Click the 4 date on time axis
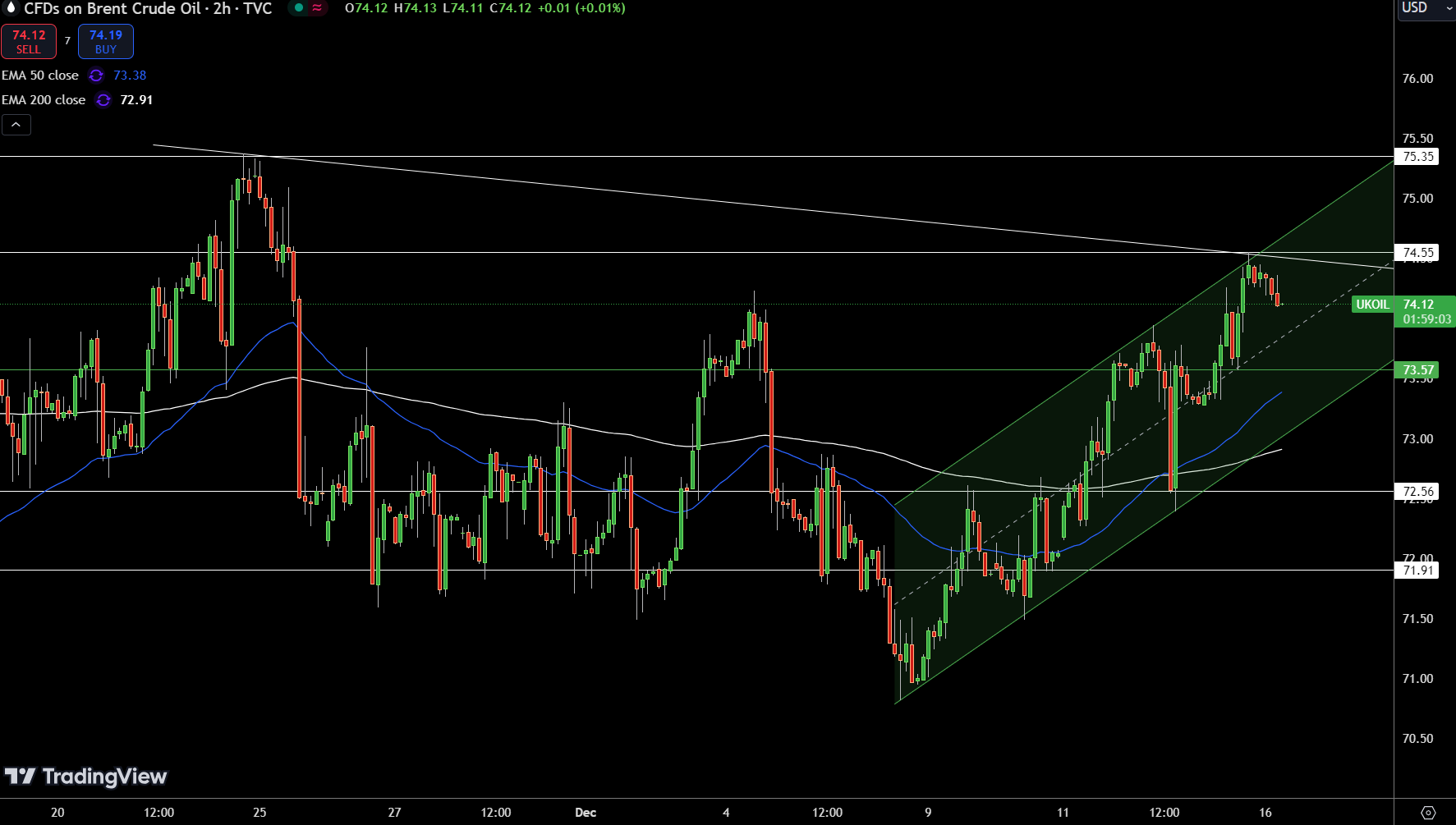 click(726, 813)
